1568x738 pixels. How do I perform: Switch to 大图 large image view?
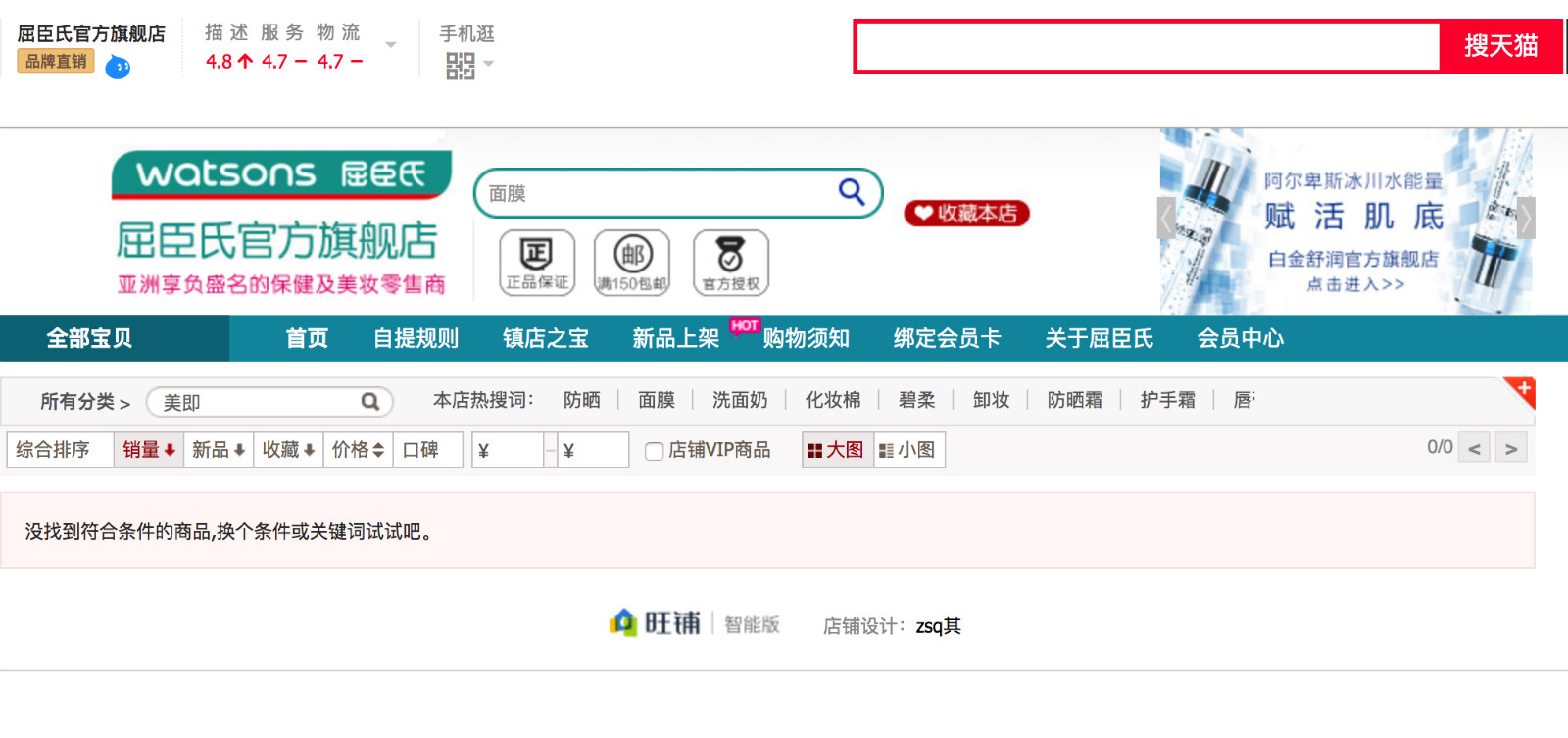pyautogui.click(x=838, y=450)
